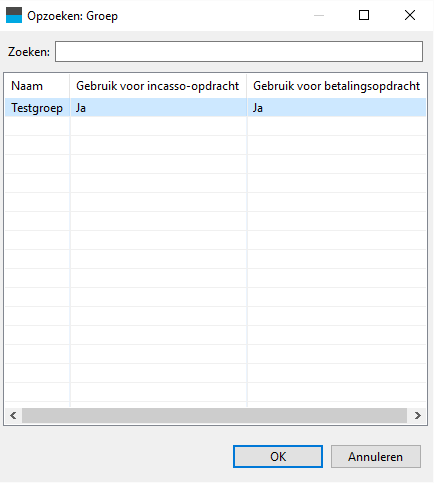Maximize the Opzoeken: Groep window
This screenshot has height=483, width=434.
coord(364,15)
